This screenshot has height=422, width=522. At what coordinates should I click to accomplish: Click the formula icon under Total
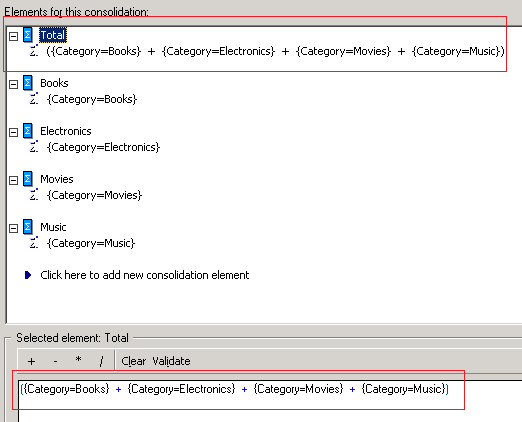tap(34, 51)
